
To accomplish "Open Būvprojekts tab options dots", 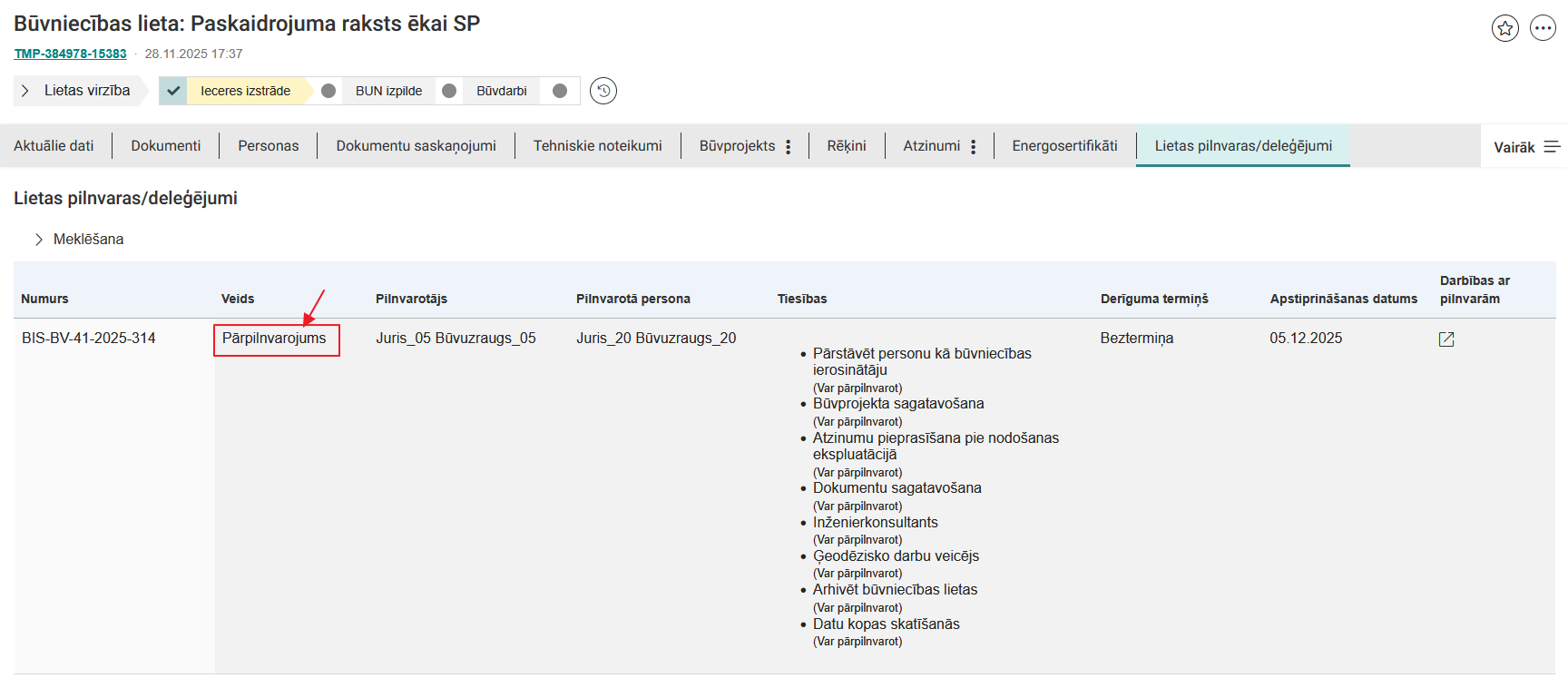I will click(789, 147).
